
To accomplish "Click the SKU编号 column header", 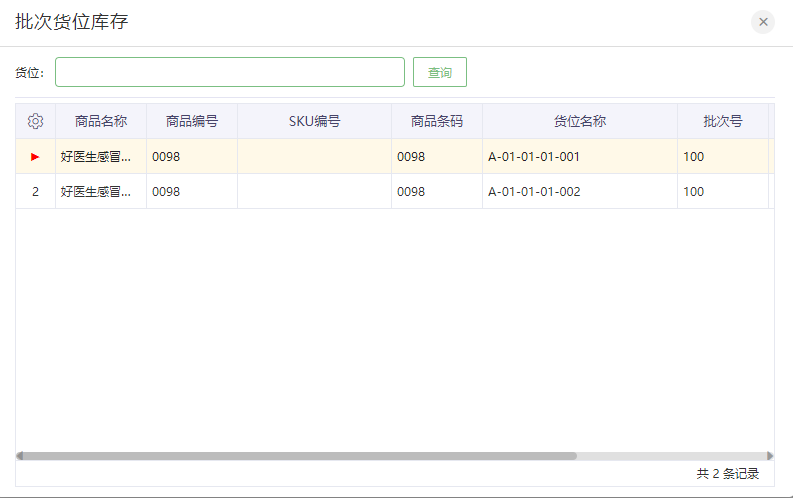I will coord(315,121).
